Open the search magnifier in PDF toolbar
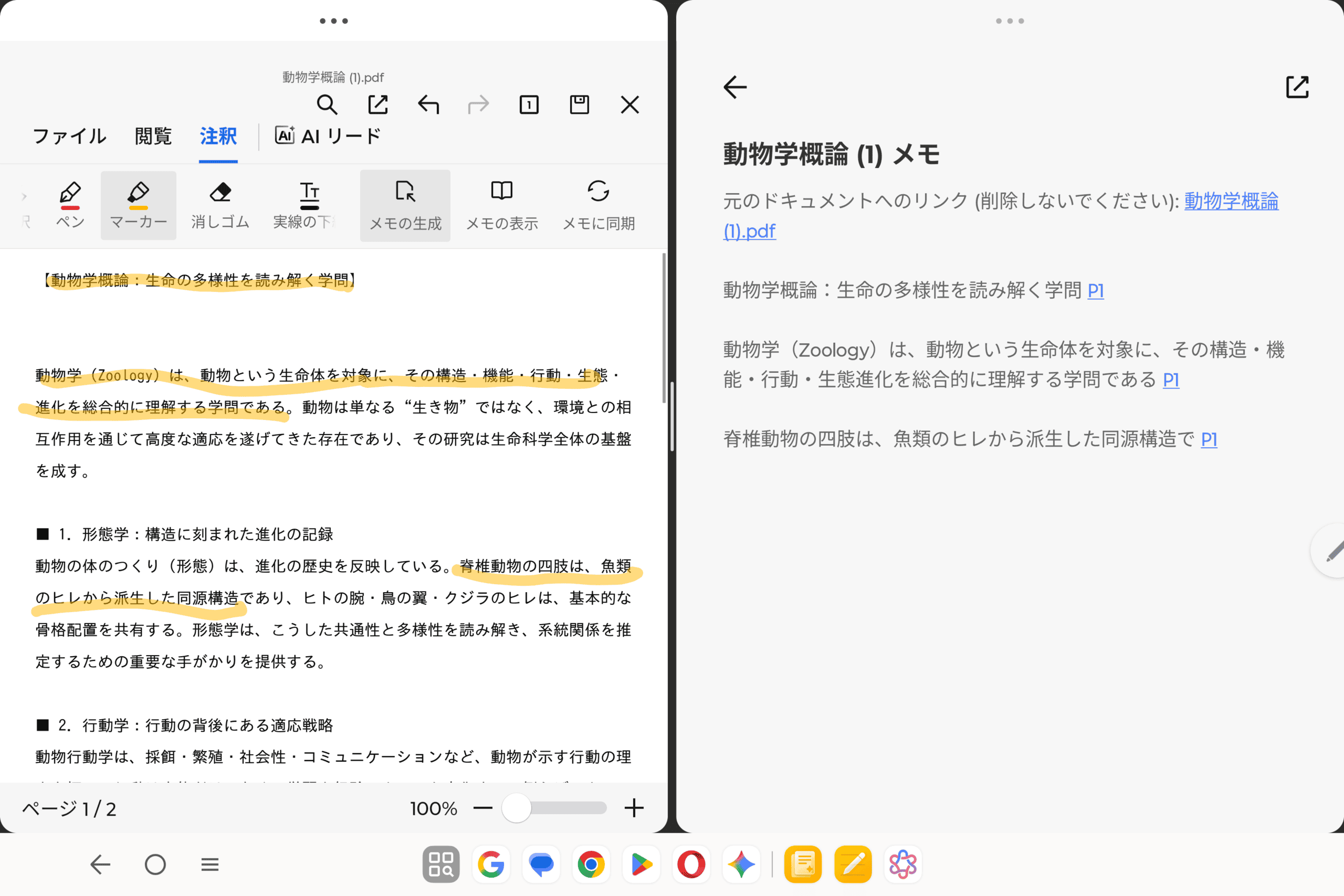 pos(327,105)
